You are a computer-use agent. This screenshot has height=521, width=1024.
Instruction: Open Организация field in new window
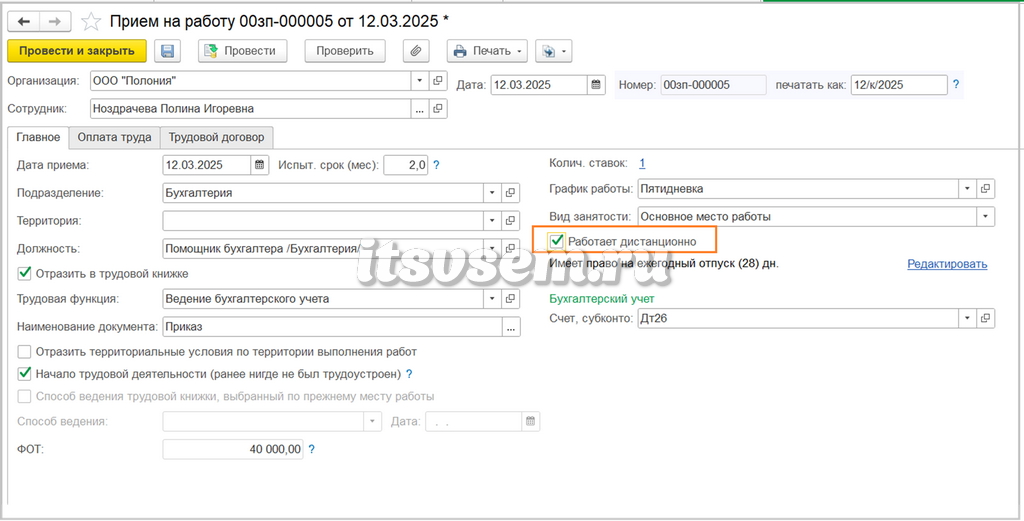(x=438, y=82)
